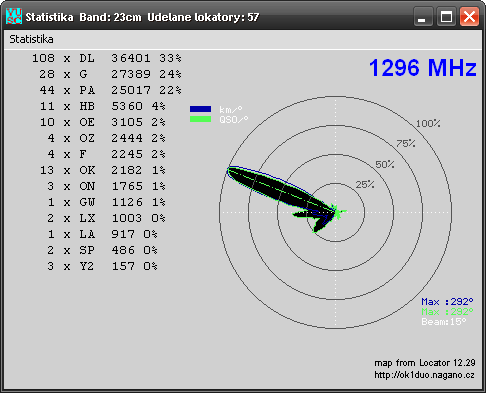Click the 100% ring label on polar chart
The width and height of the screenshot is (486, 393).
click(428, 124)
